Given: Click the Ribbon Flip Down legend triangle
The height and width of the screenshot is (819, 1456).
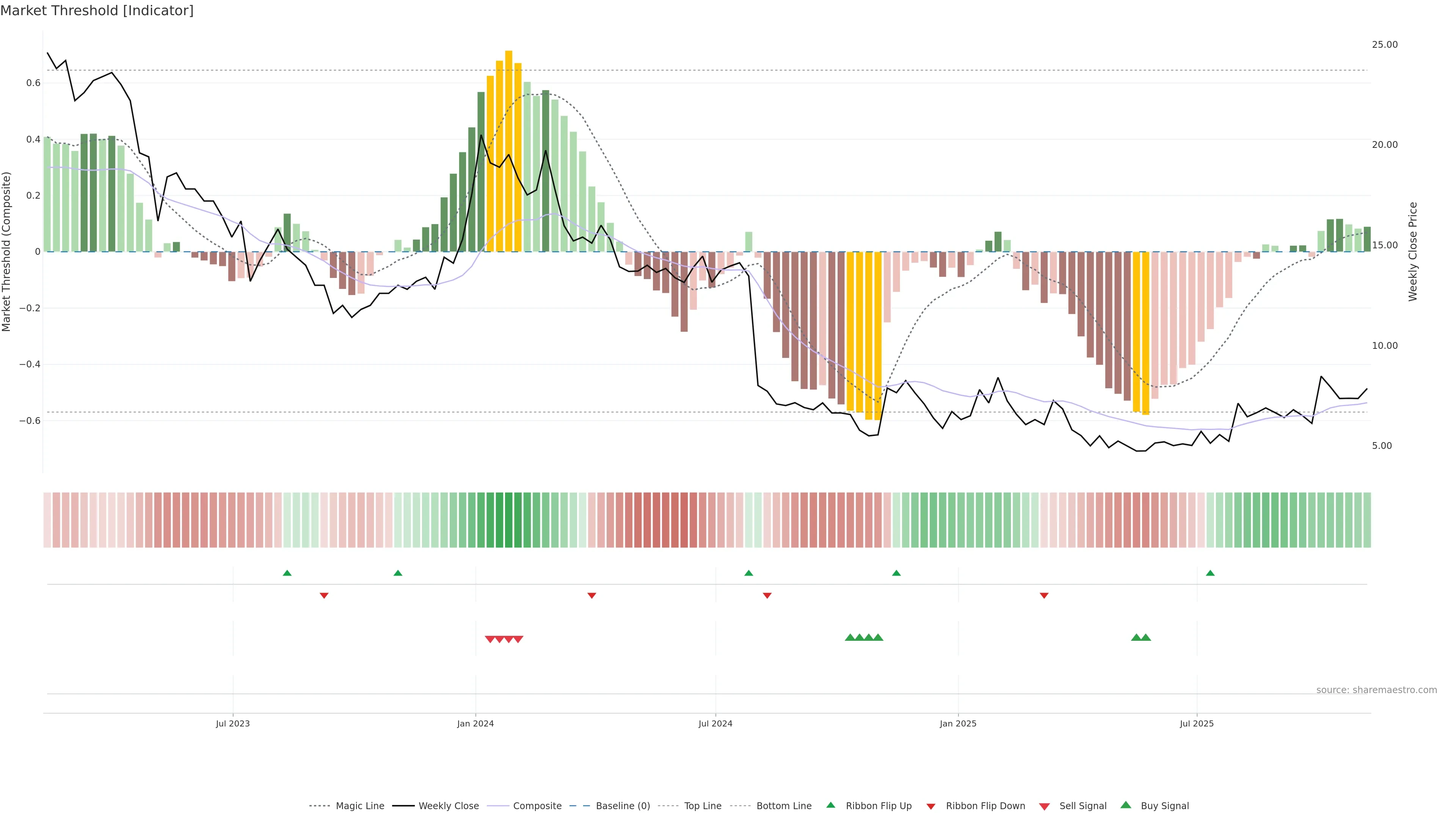Looking at the screenshot, I should [931, 806].
